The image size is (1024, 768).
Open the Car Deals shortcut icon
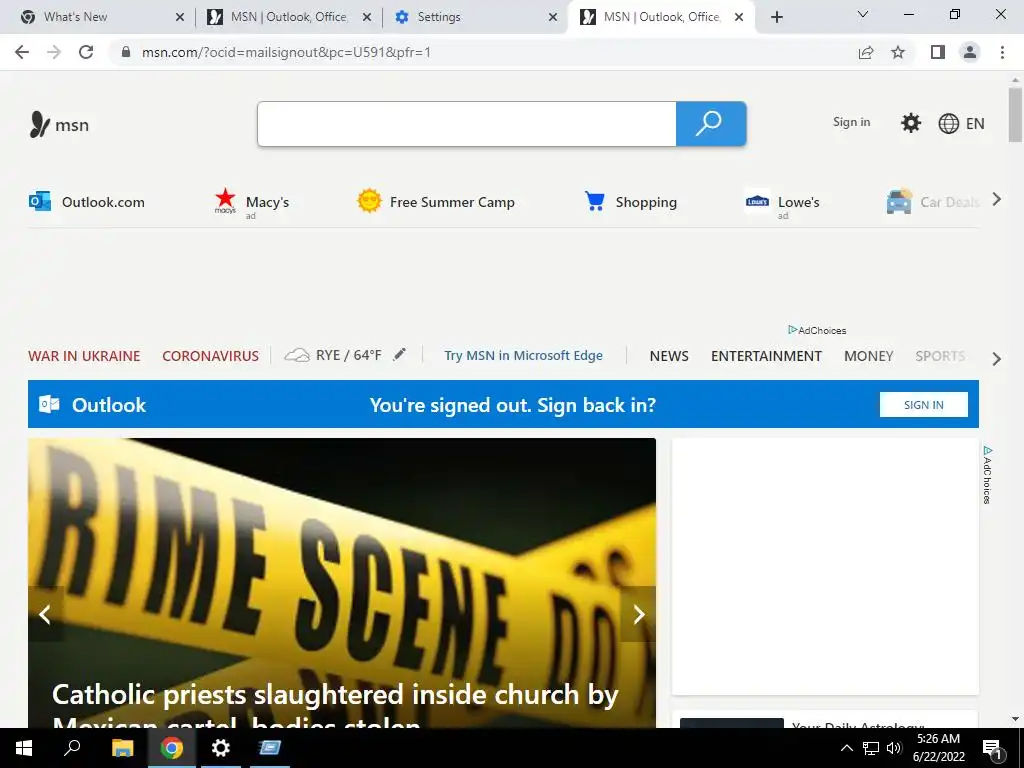pyautogui.click(x=899, y=201)
